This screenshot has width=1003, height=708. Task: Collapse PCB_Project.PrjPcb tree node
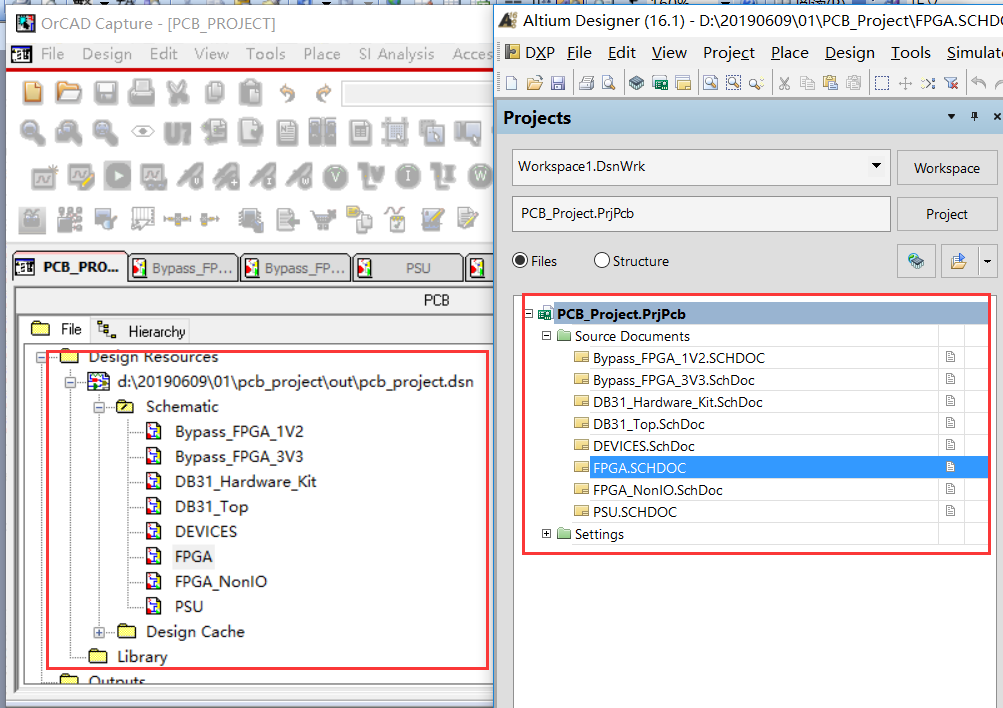528,313
